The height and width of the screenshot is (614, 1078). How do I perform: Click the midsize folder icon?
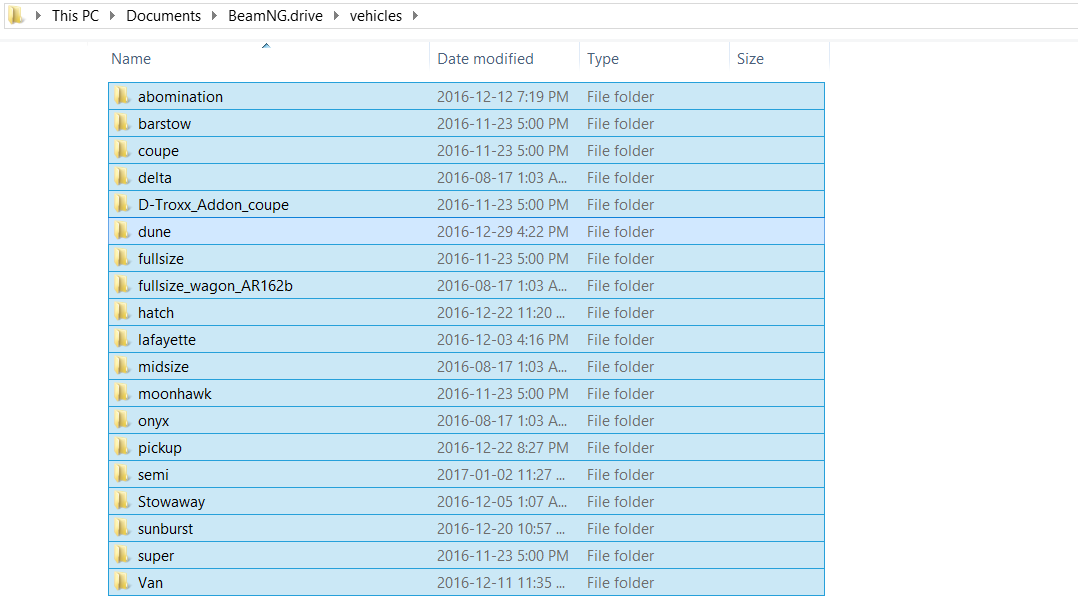[x=122, y=366]
